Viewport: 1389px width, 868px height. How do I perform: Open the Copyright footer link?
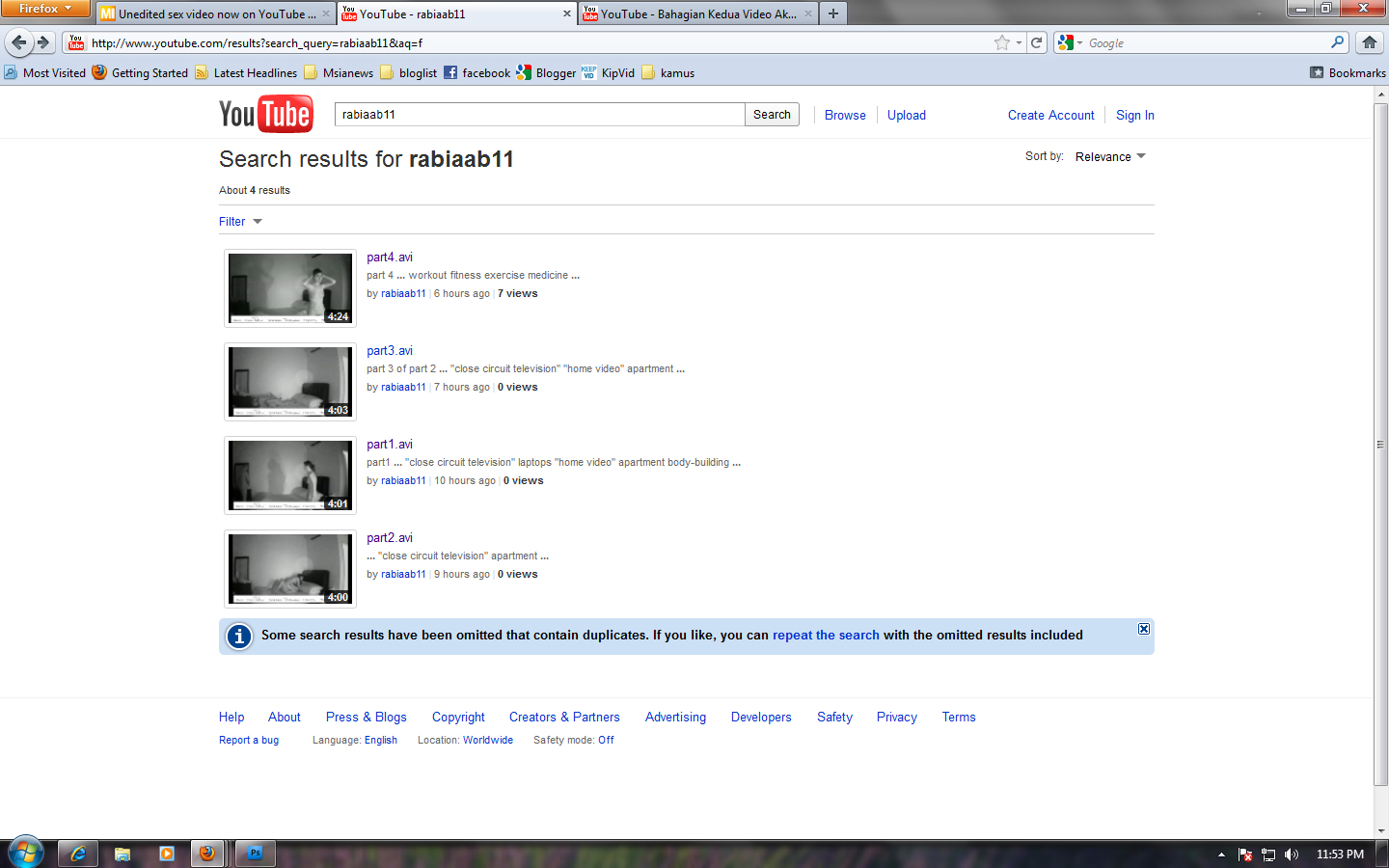[458, 717]
